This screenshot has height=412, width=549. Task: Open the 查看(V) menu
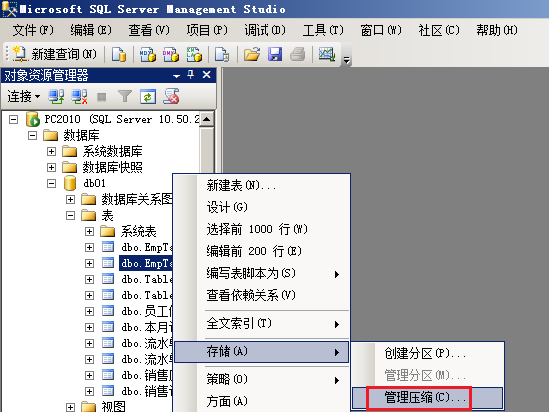coord(149,30)
